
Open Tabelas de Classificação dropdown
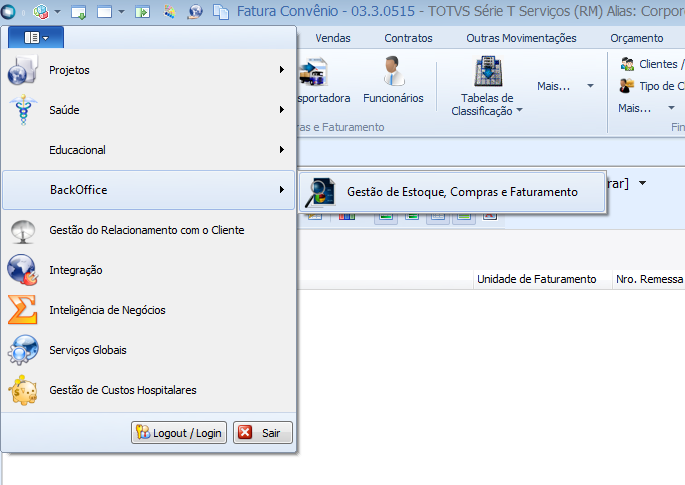pyautogui.click(x=487, y=86)
